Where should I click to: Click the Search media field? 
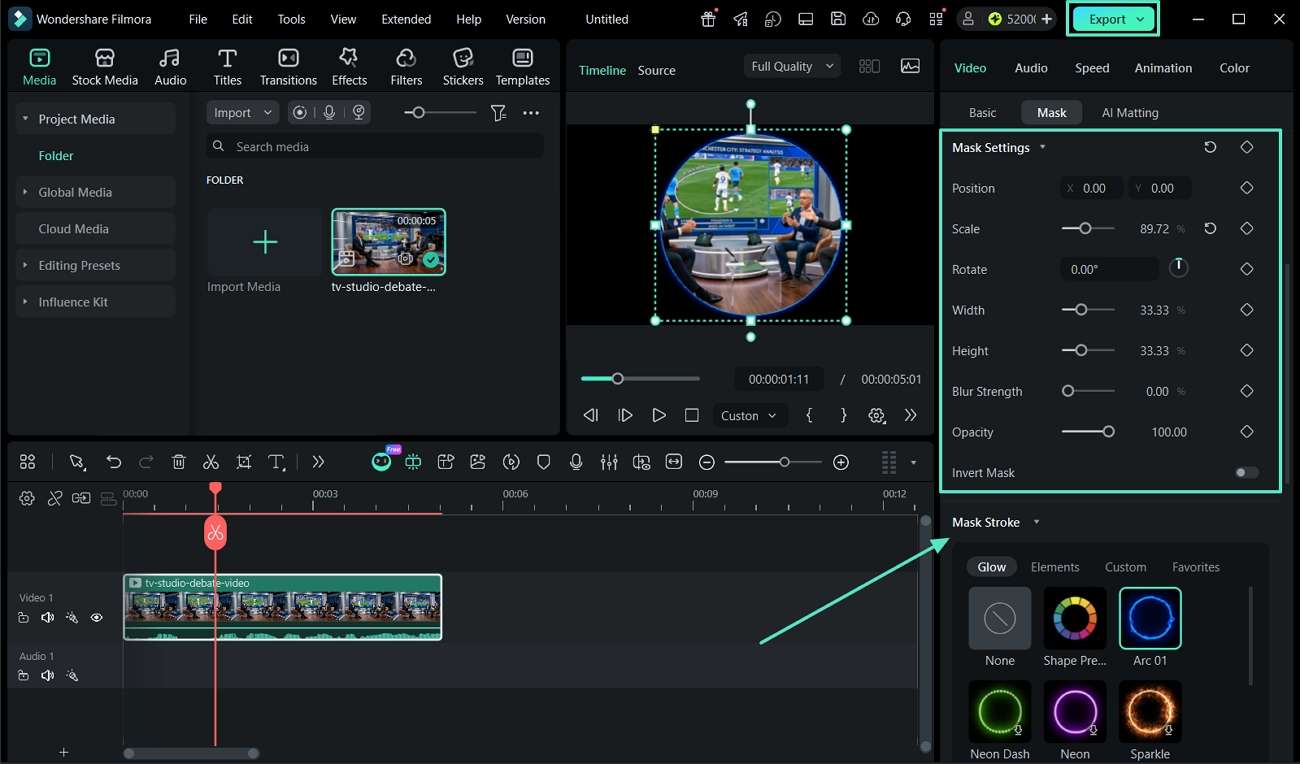click(x=375, y=146)
